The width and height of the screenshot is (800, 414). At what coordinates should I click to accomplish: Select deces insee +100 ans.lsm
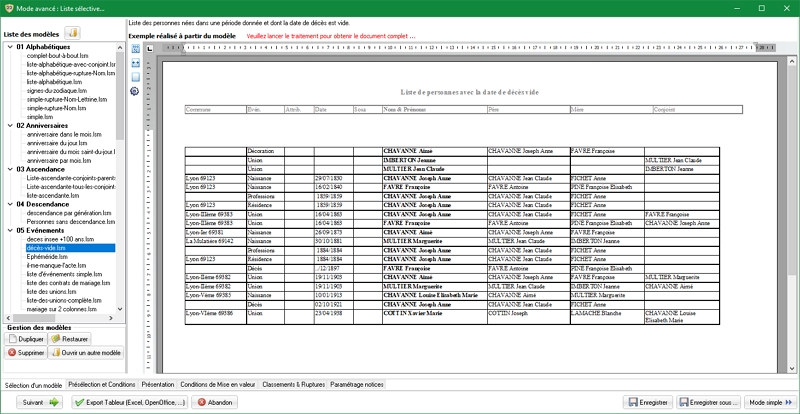60,239
